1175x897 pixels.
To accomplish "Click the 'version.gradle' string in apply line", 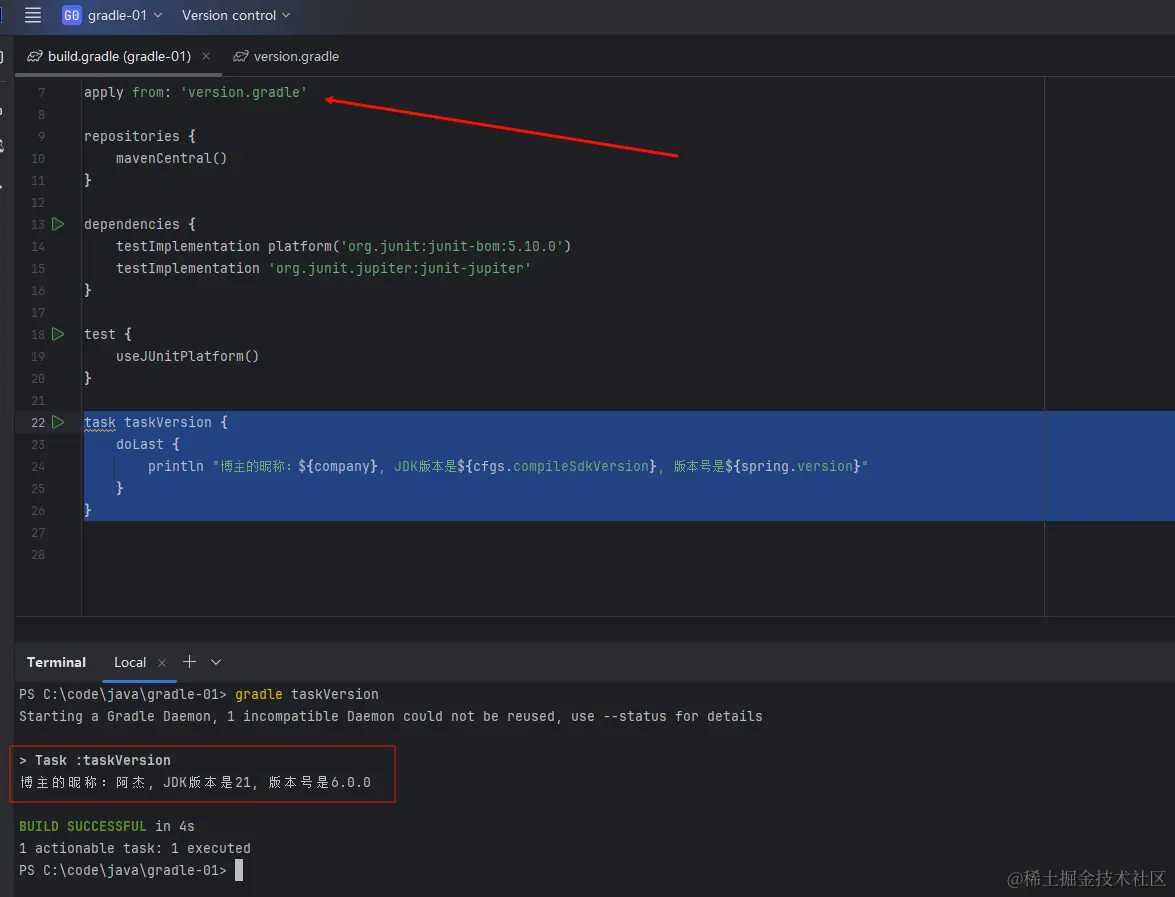I will (x=244, y=92).
